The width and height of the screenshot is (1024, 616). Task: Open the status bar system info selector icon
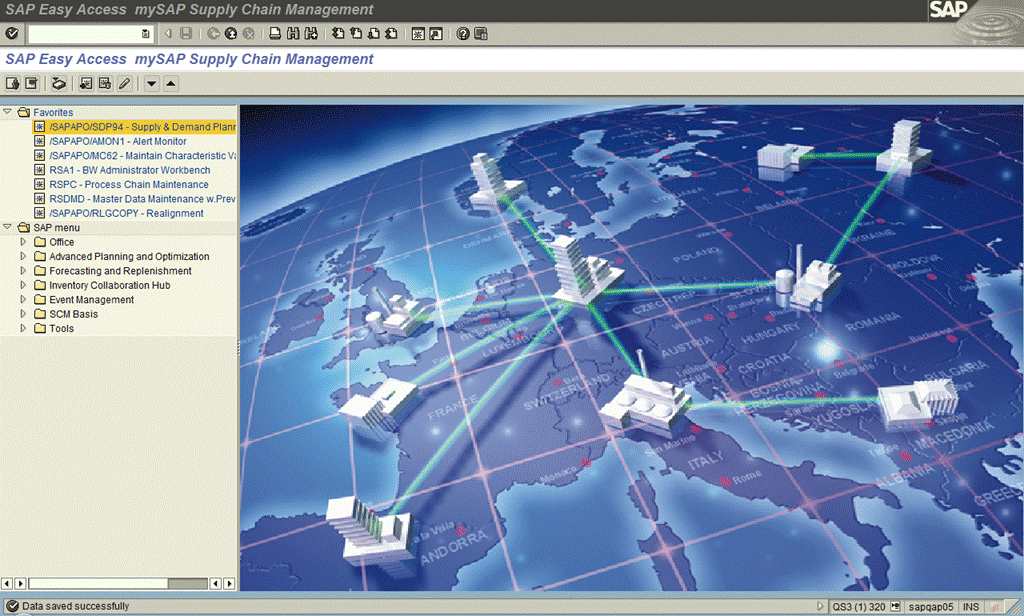(895, 607)
